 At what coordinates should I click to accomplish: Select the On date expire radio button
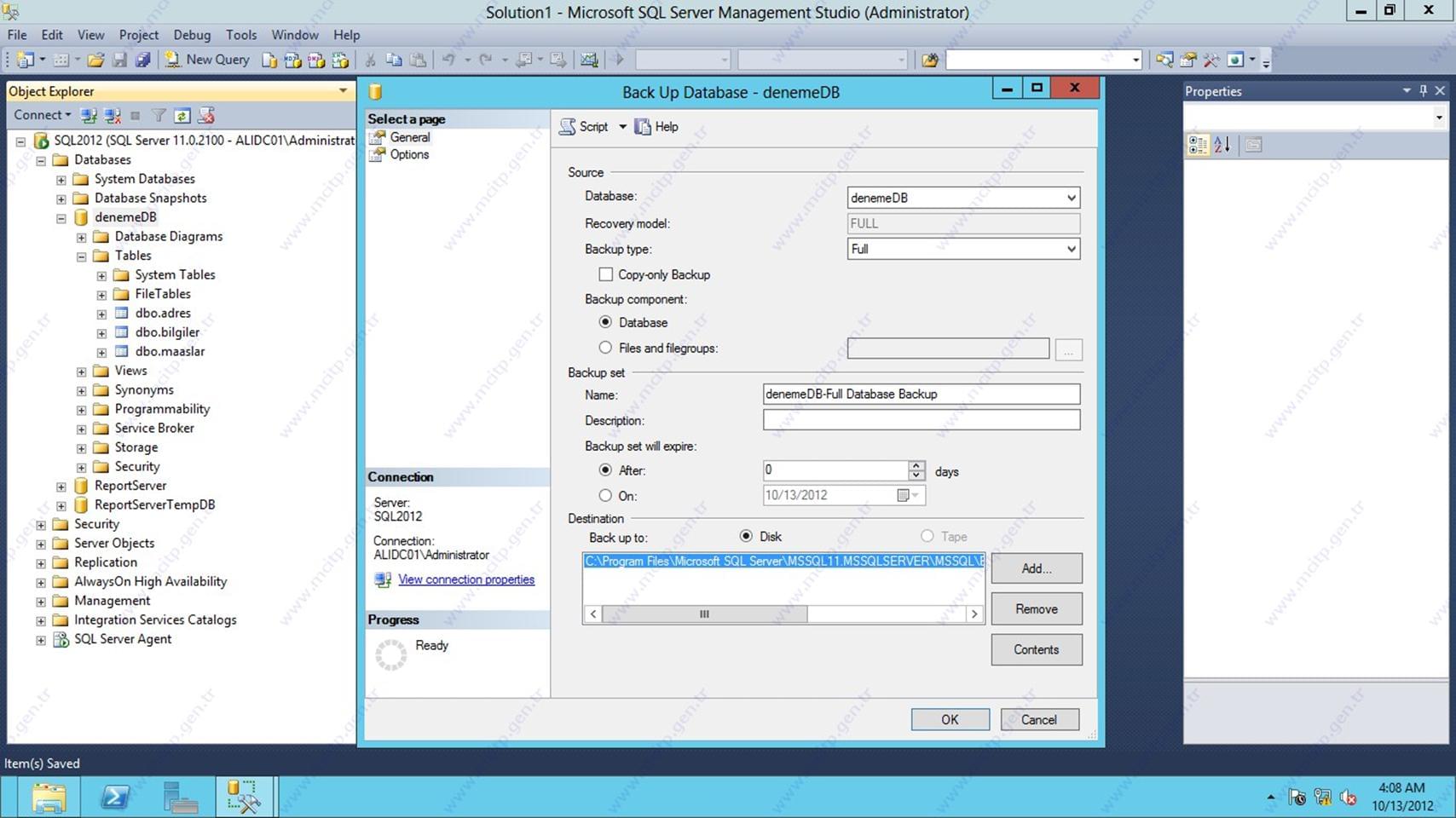[605, 495]
